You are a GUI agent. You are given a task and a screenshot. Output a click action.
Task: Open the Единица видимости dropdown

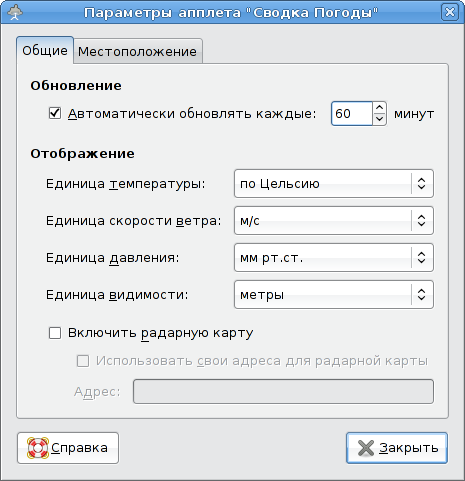point(334,295)
